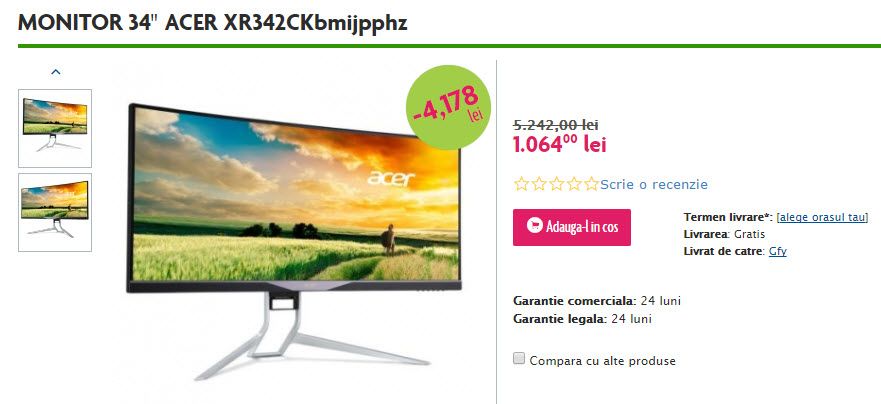The height and width of the screenshot is (404, 881).
Task: Open the alege orasul tau link
Action: click(822, 217)
